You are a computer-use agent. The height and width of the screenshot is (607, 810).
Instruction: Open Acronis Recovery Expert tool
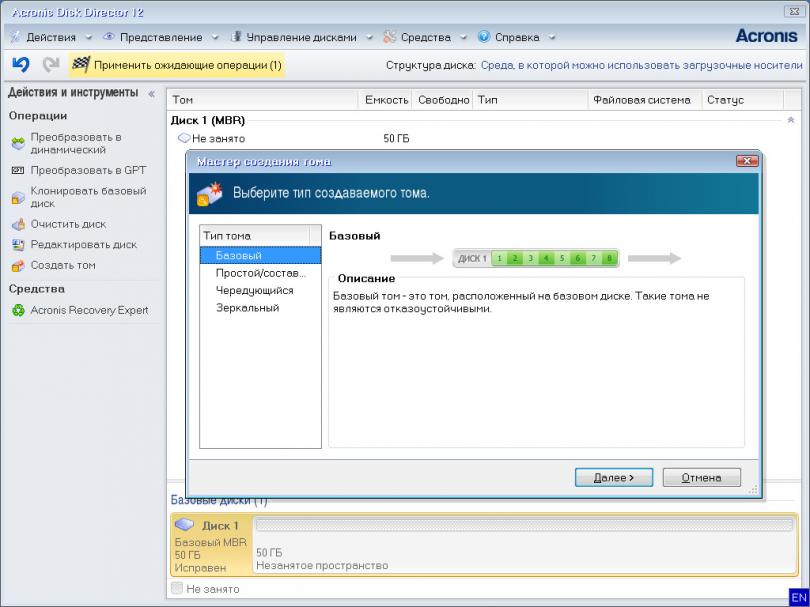[89, 310]
